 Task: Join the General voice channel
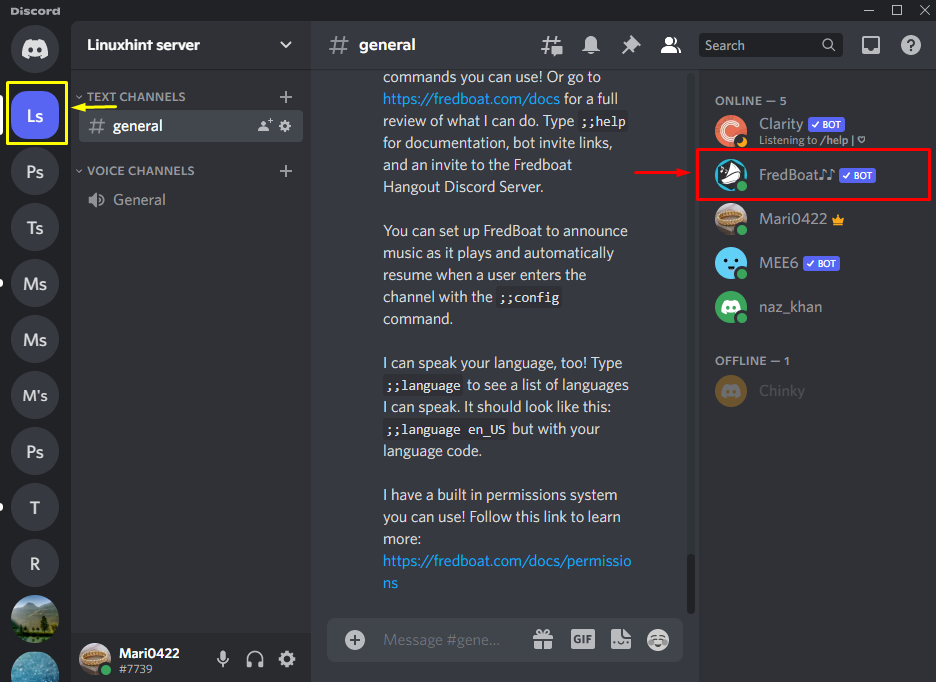click(x=190, y=200)
